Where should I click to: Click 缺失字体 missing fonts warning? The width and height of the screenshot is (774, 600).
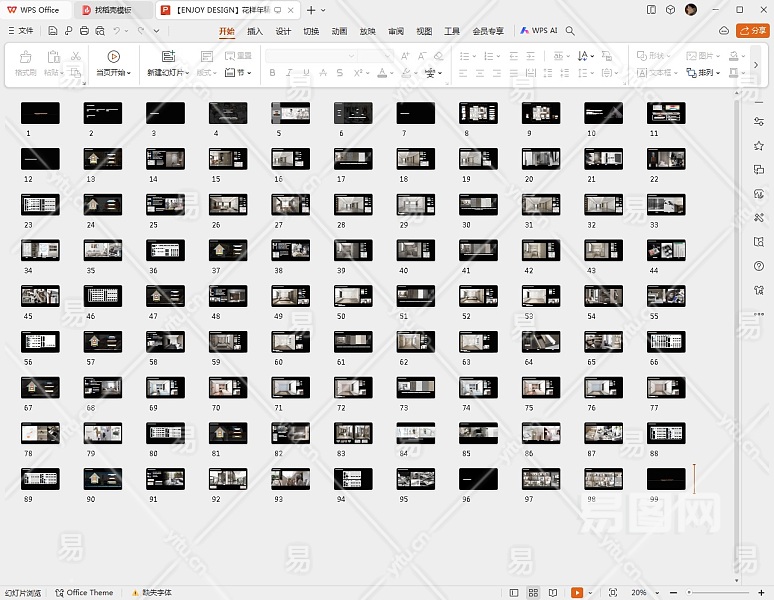point(155,593)
